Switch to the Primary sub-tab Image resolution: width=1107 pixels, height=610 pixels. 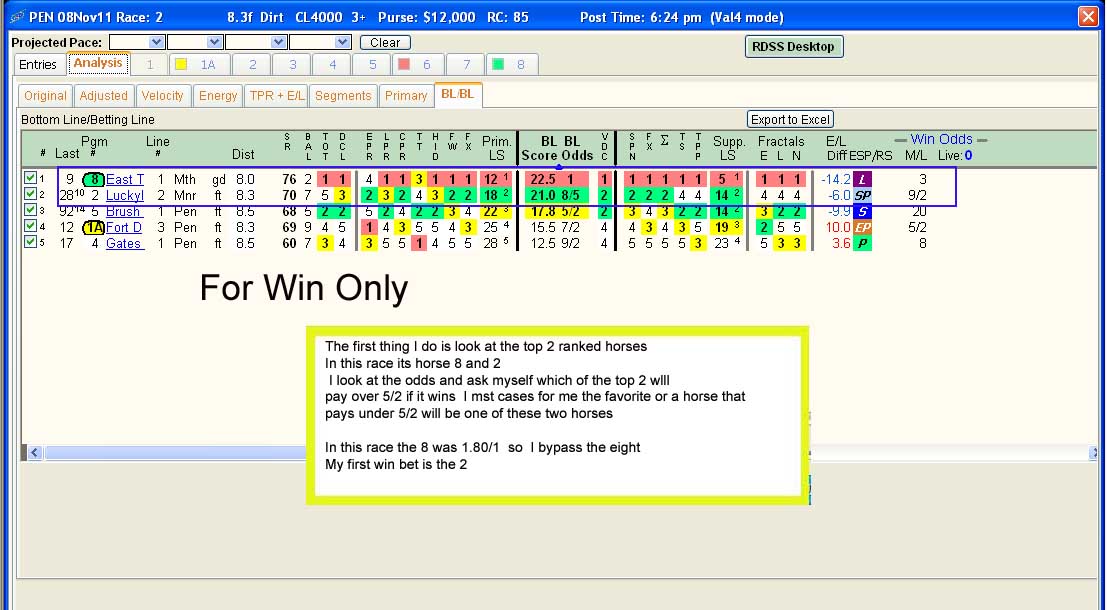tap(406, 95)
